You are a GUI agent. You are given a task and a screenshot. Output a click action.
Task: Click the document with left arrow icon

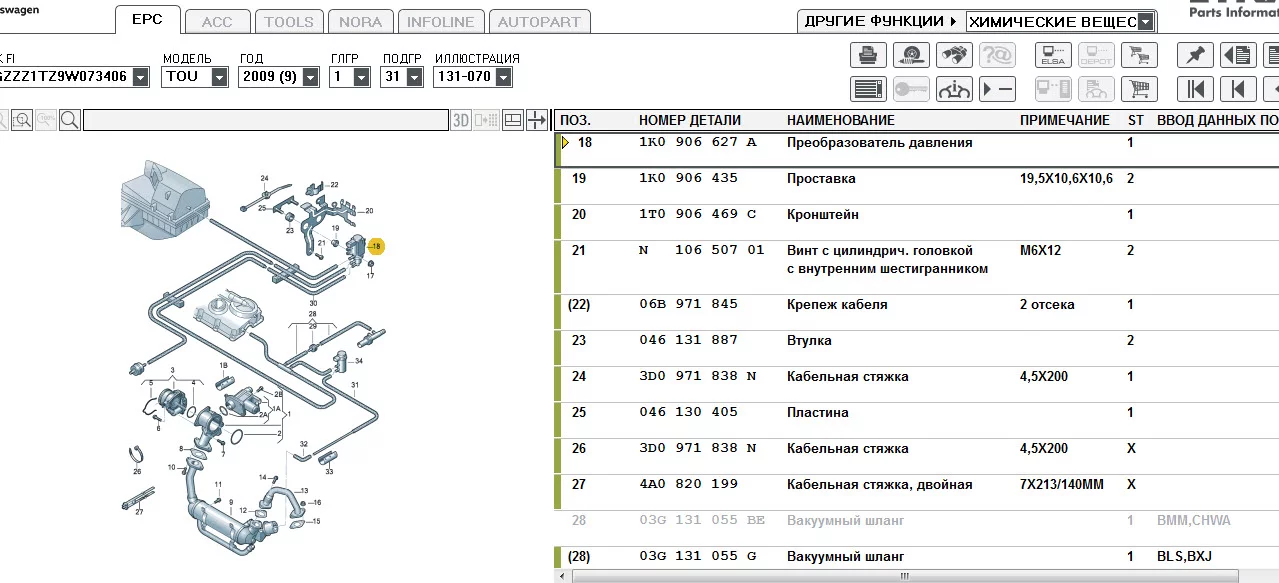1238,55
